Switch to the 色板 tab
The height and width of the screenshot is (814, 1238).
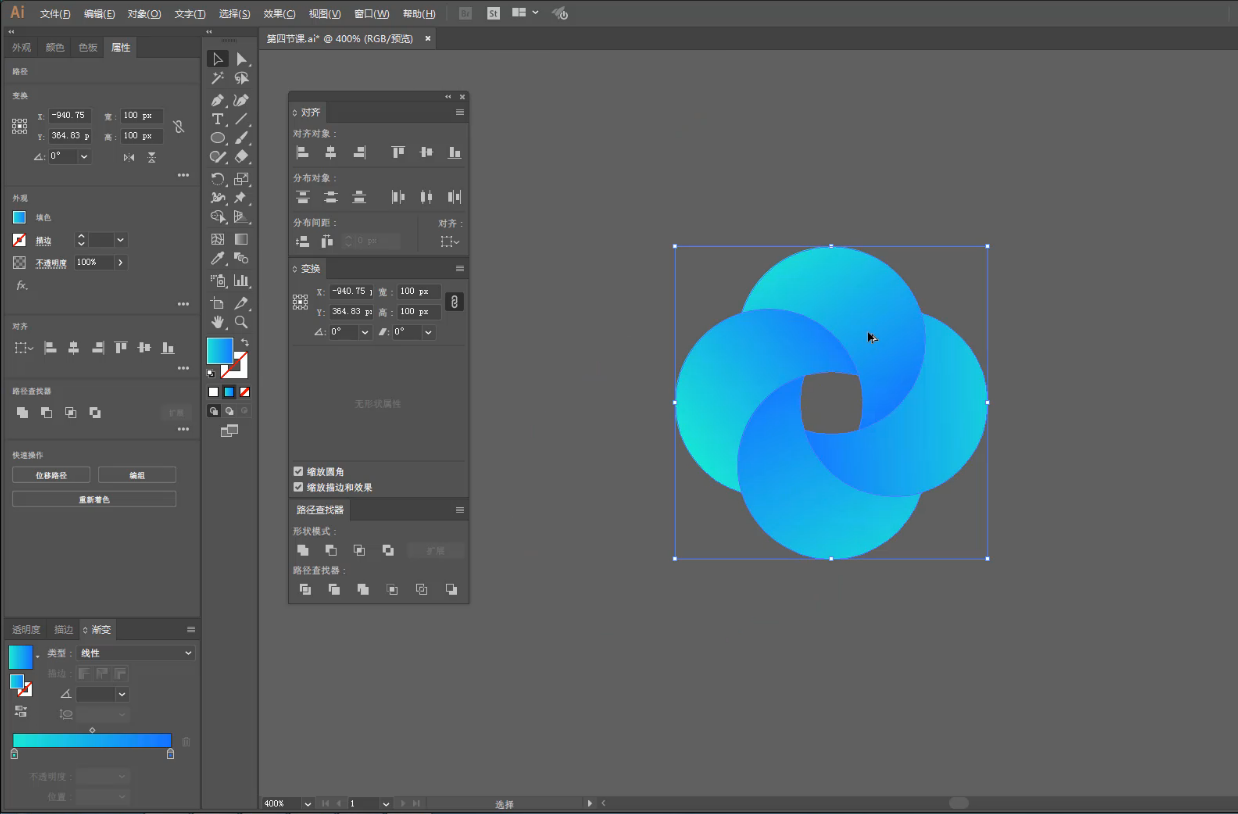tap(88, 47)
